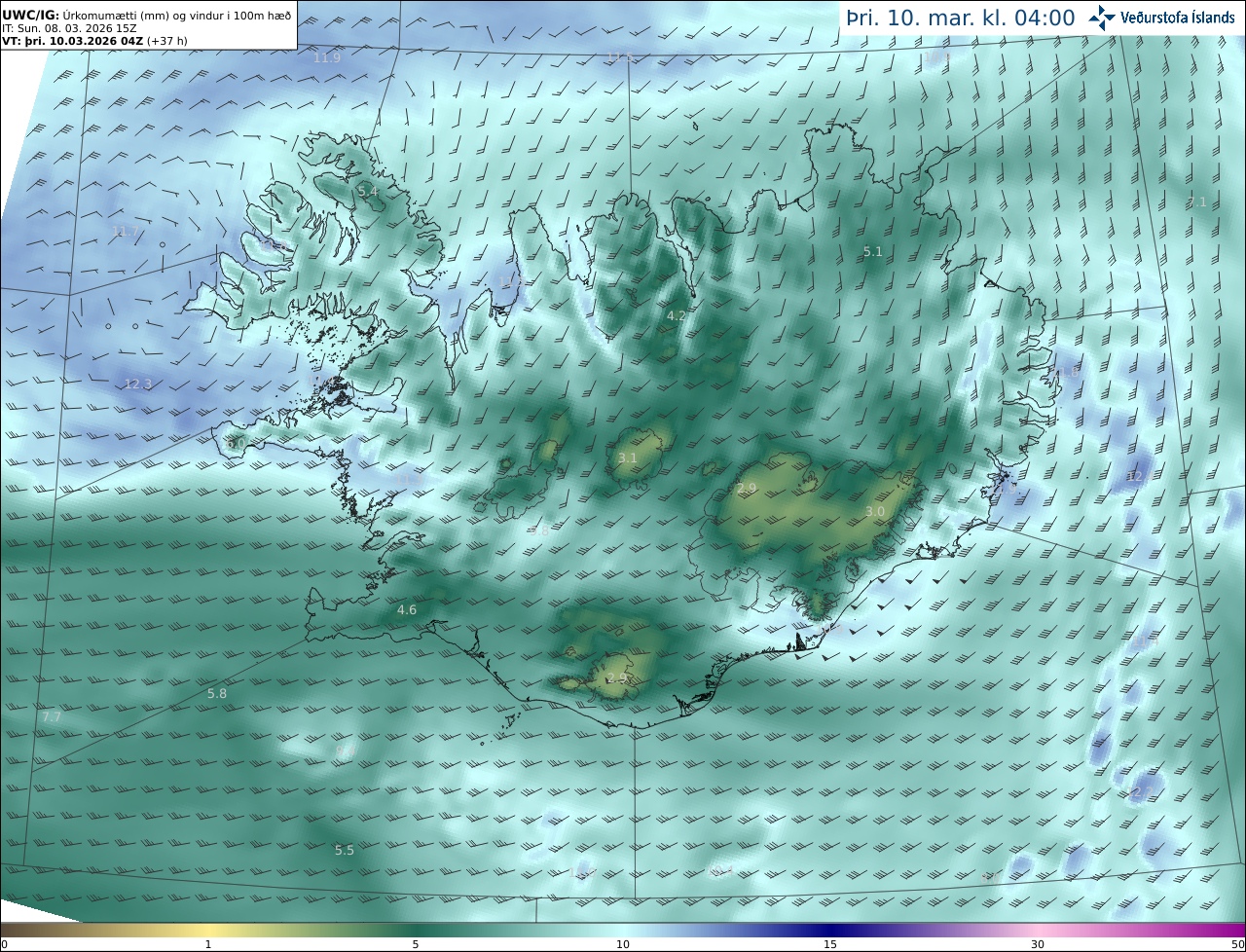Click the 50 label on the color scale
The image size is (1246, 952).
(x=1237, y=944)
